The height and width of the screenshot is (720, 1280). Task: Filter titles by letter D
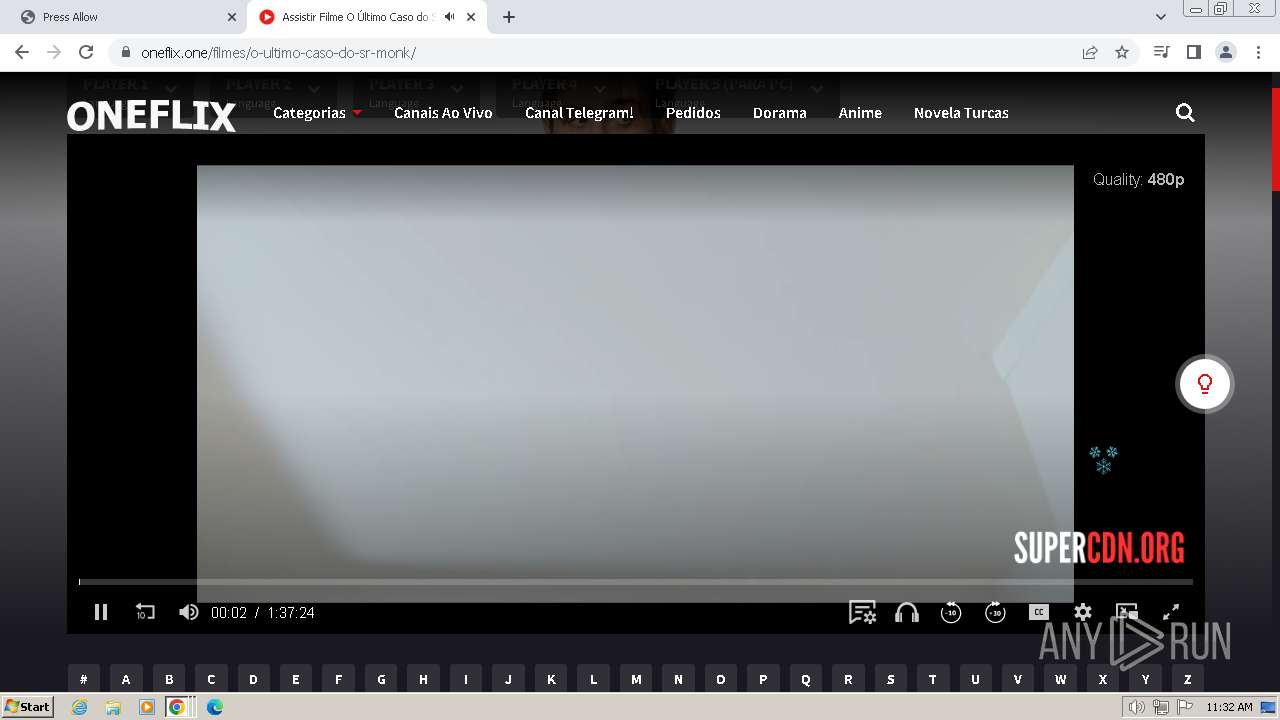(x=253, y=679)
